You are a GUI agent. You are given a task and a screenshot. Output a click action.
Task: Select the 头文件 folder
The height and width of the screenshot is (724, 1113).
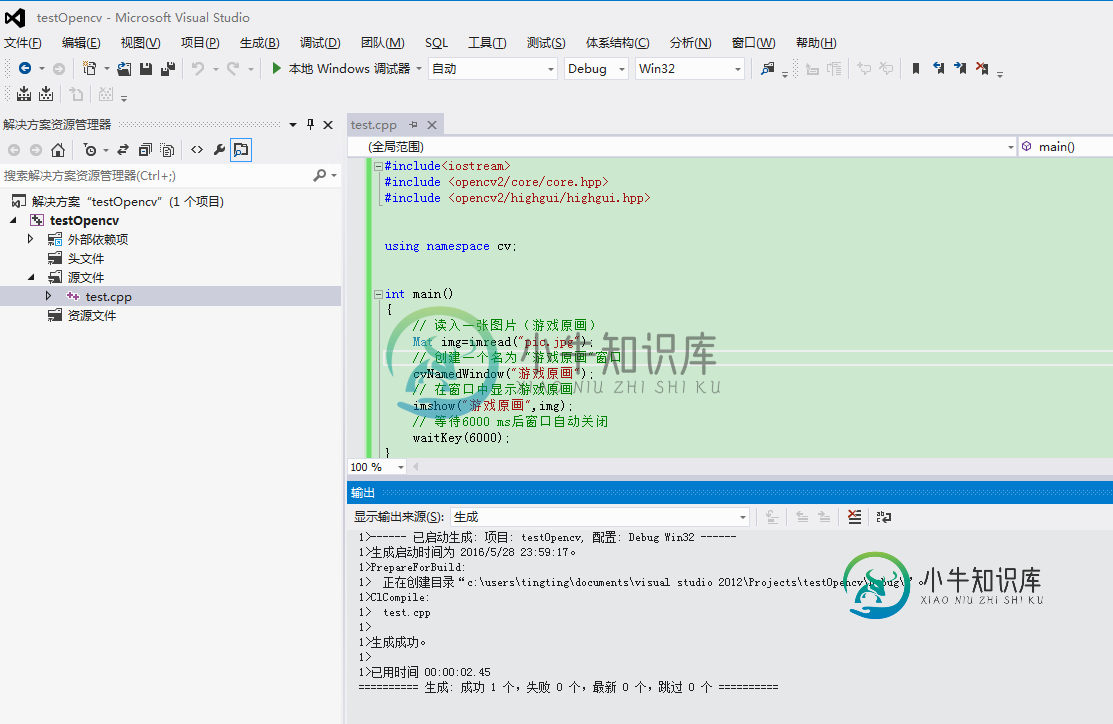[86, 258]
